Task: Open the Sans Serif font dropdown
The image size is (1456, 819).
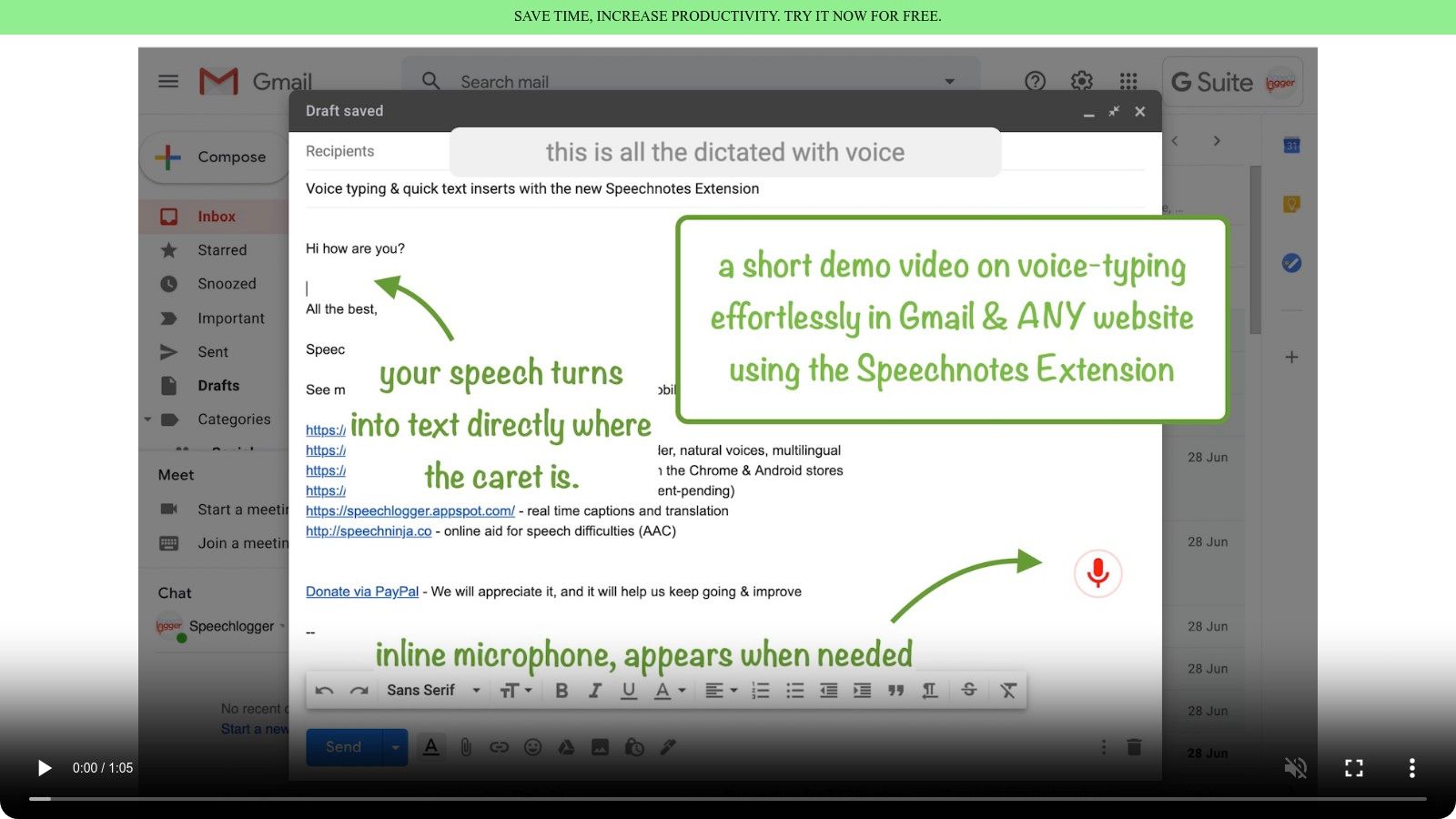Action: coord(432,690)
